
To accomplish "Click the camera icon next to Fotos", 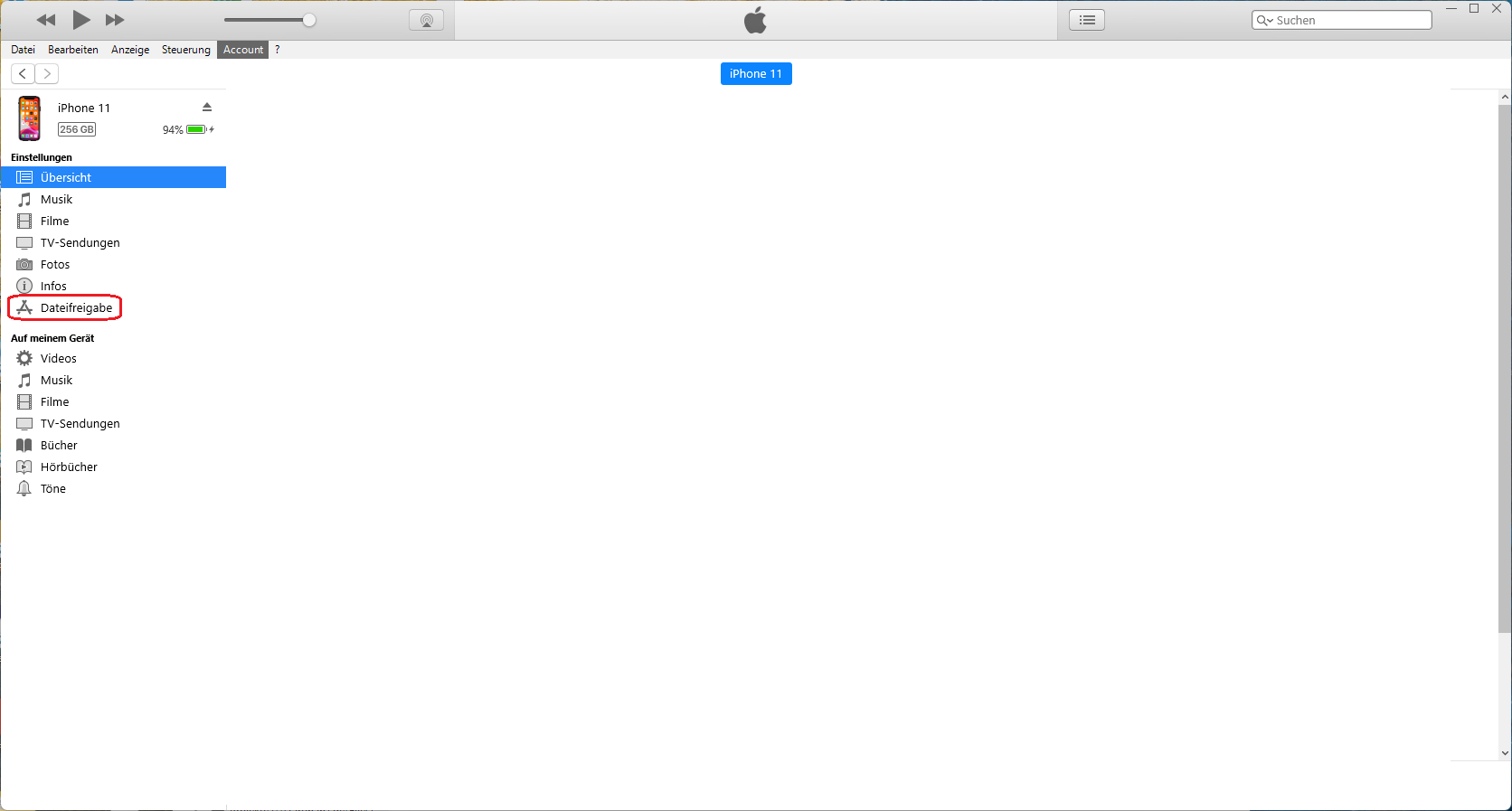I will 24,264.
